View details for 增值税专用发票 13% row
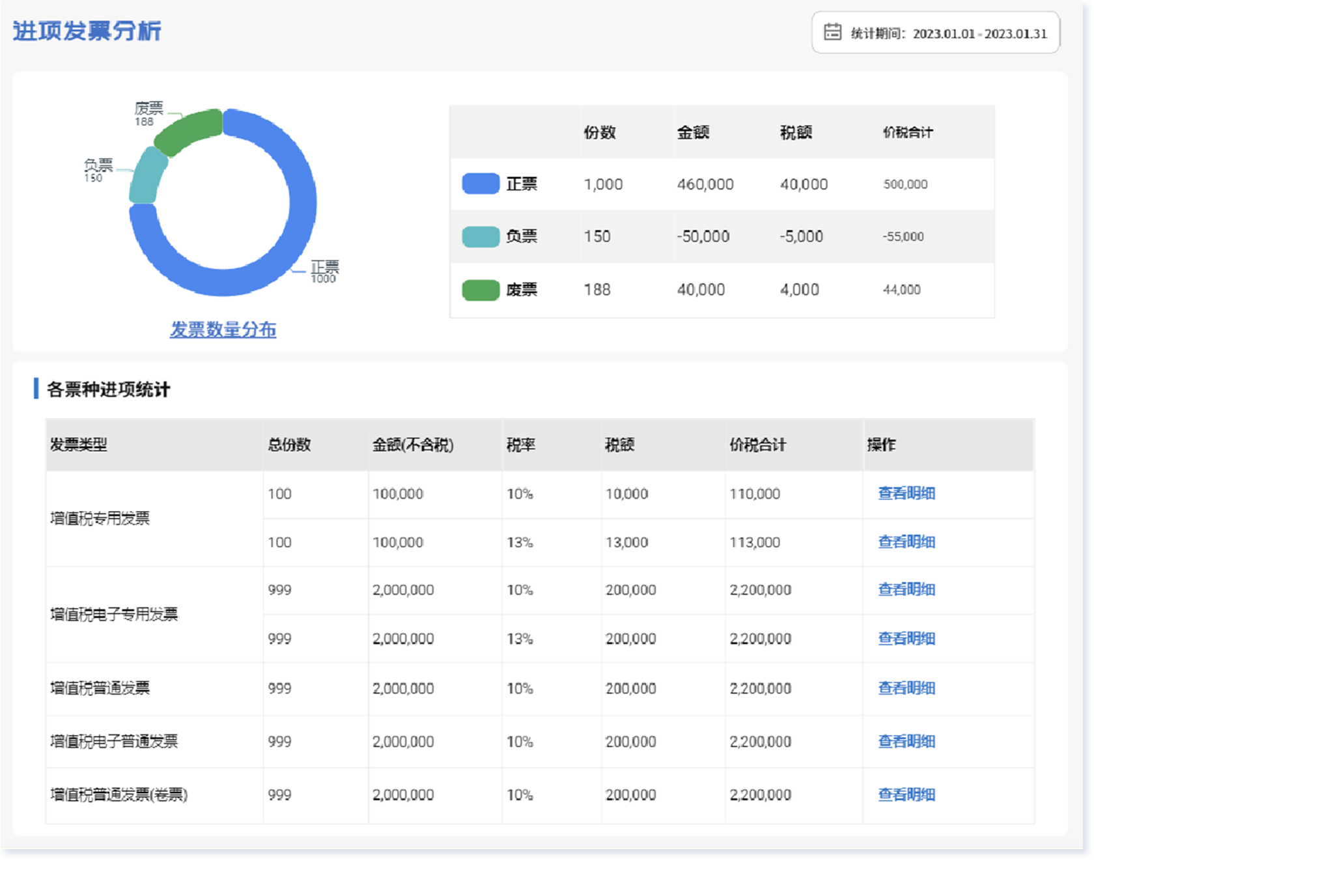Image resolution: width=1333 pixels, height=896 pixels. click(906, 542)
